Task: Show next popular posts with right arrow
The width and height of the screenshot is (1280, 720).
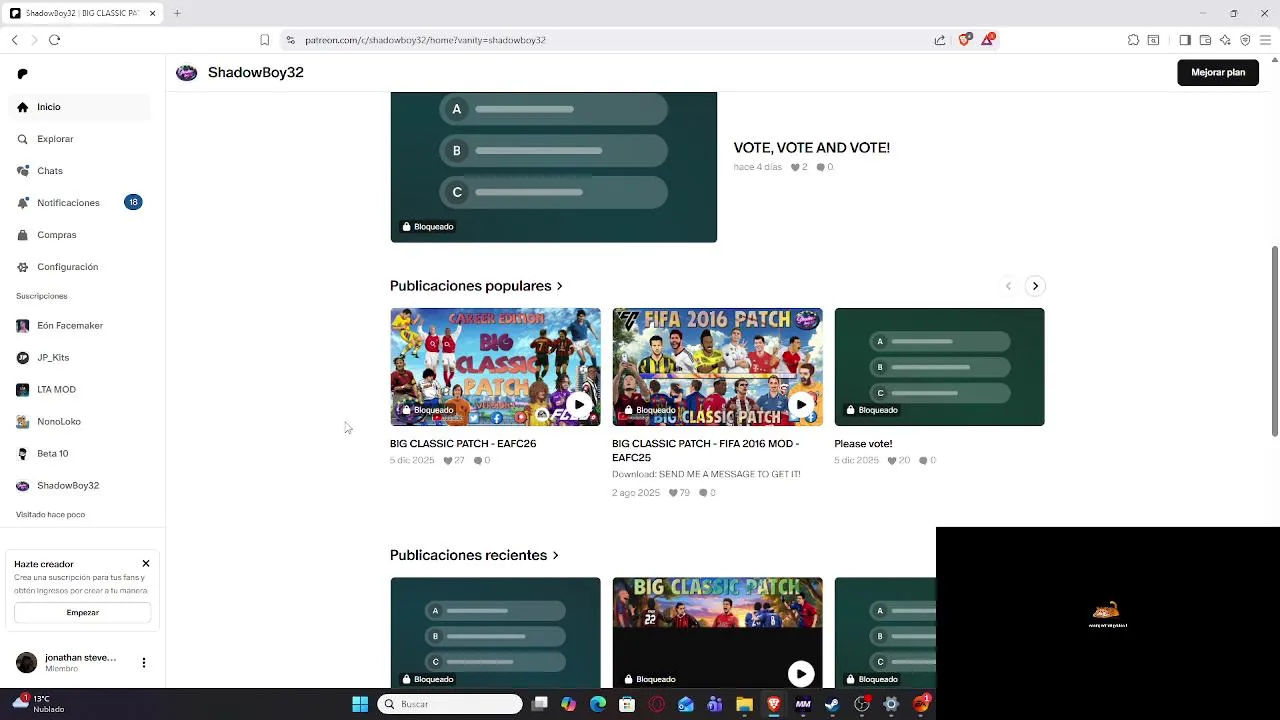Action: click(x=1035, y=286)
